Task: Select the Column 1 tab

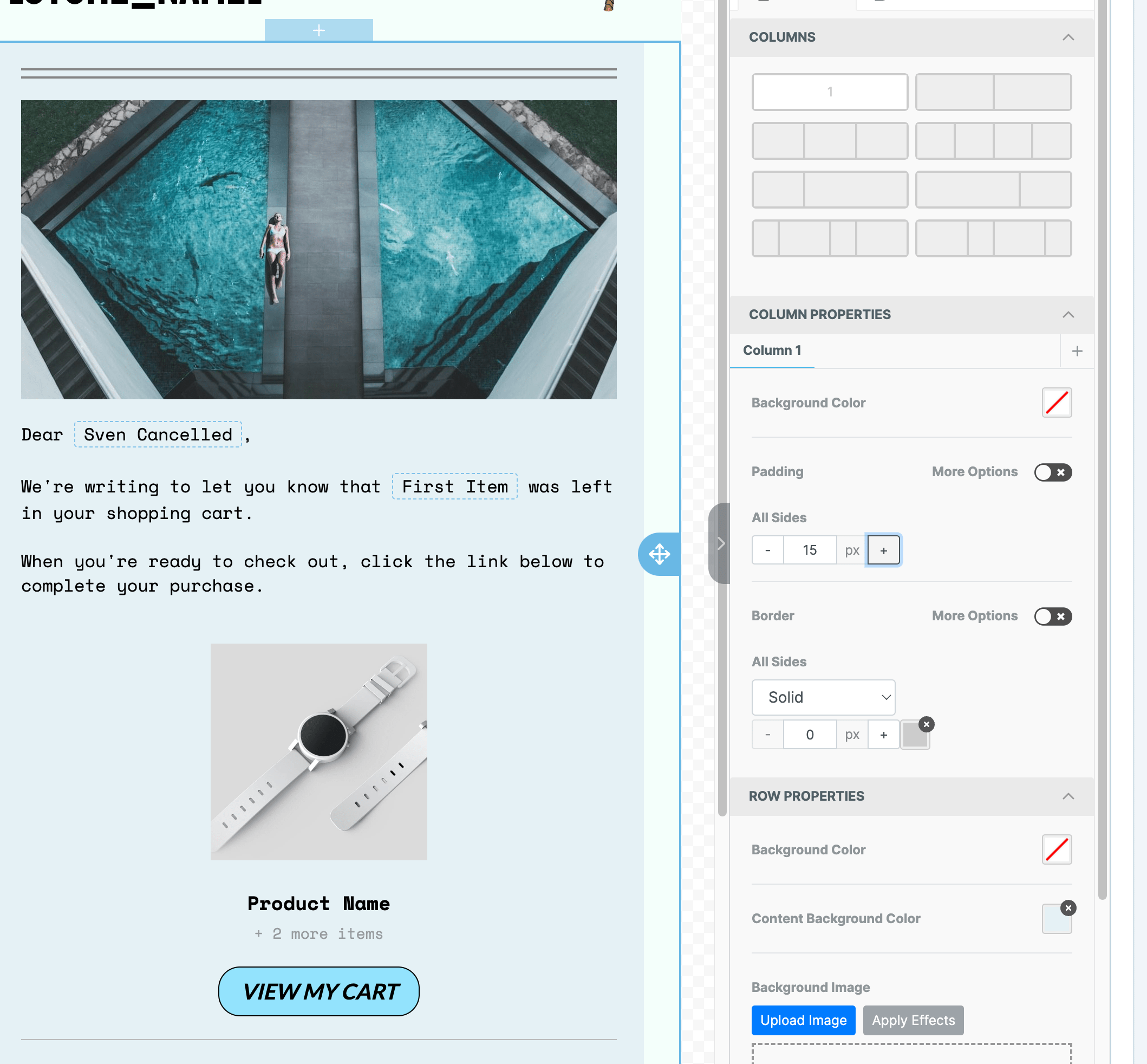Action: [x=772, y=350]
